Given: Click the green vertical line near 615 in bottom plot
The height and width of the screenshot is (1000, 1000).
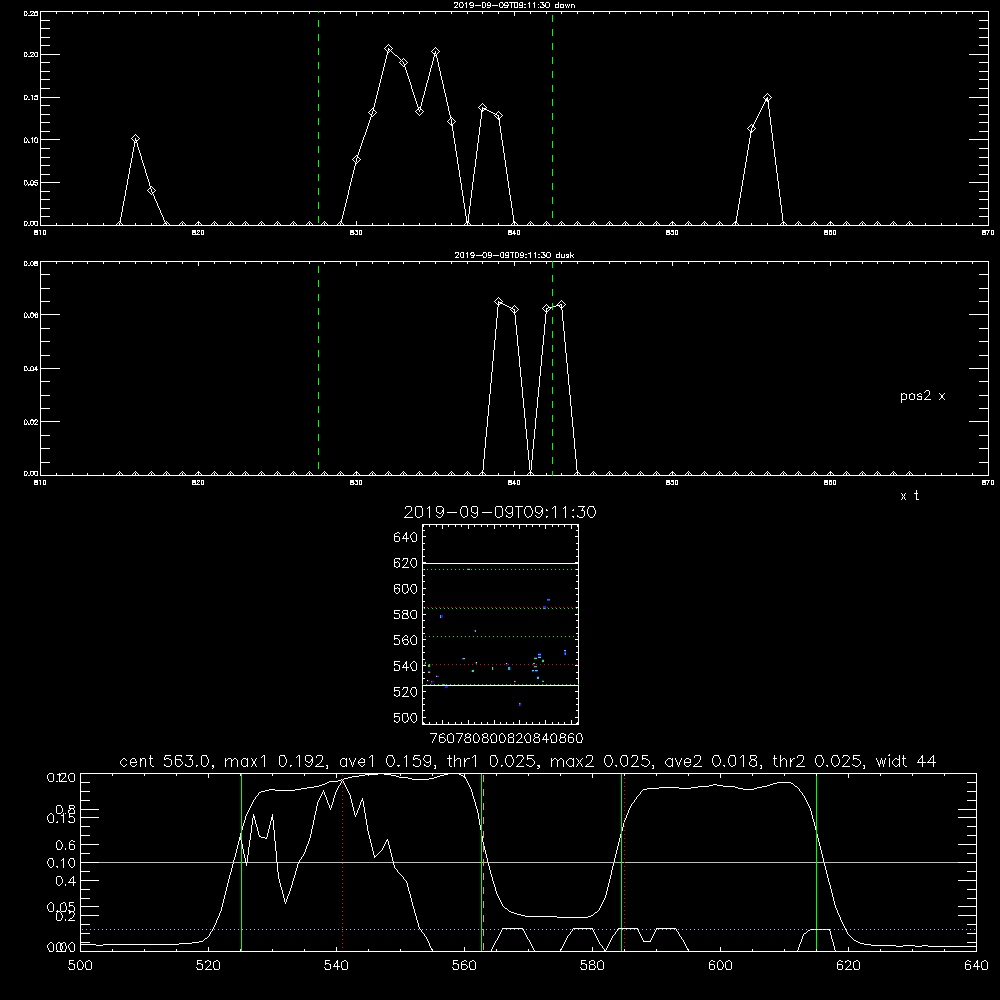Looking at the screenshot, I should pyautogui.click(x=816, y=862).
